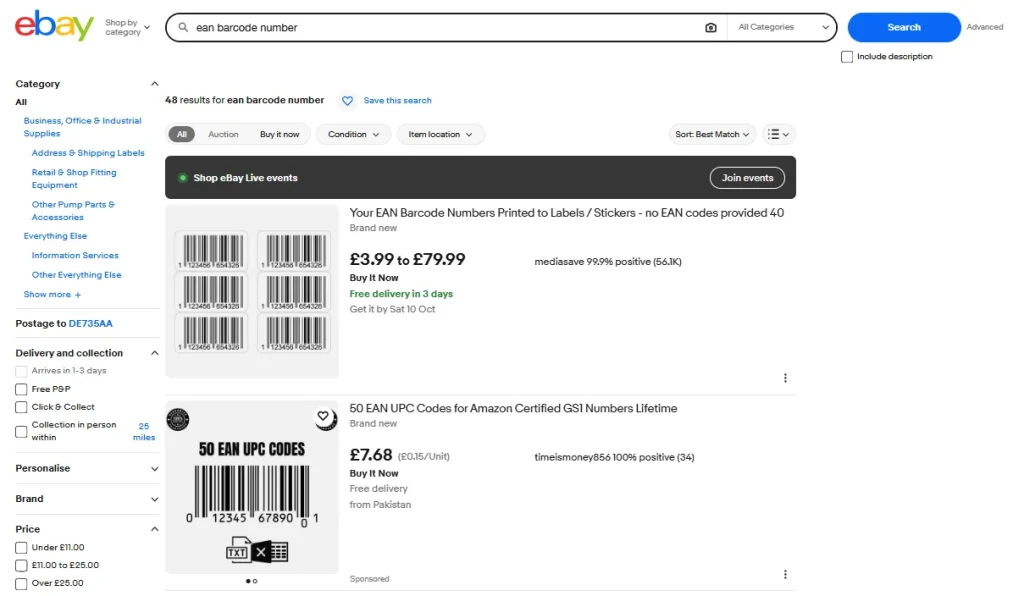Click the plus icon beside Show more
The image size is (1024, 596).
(x=78, y=295)
